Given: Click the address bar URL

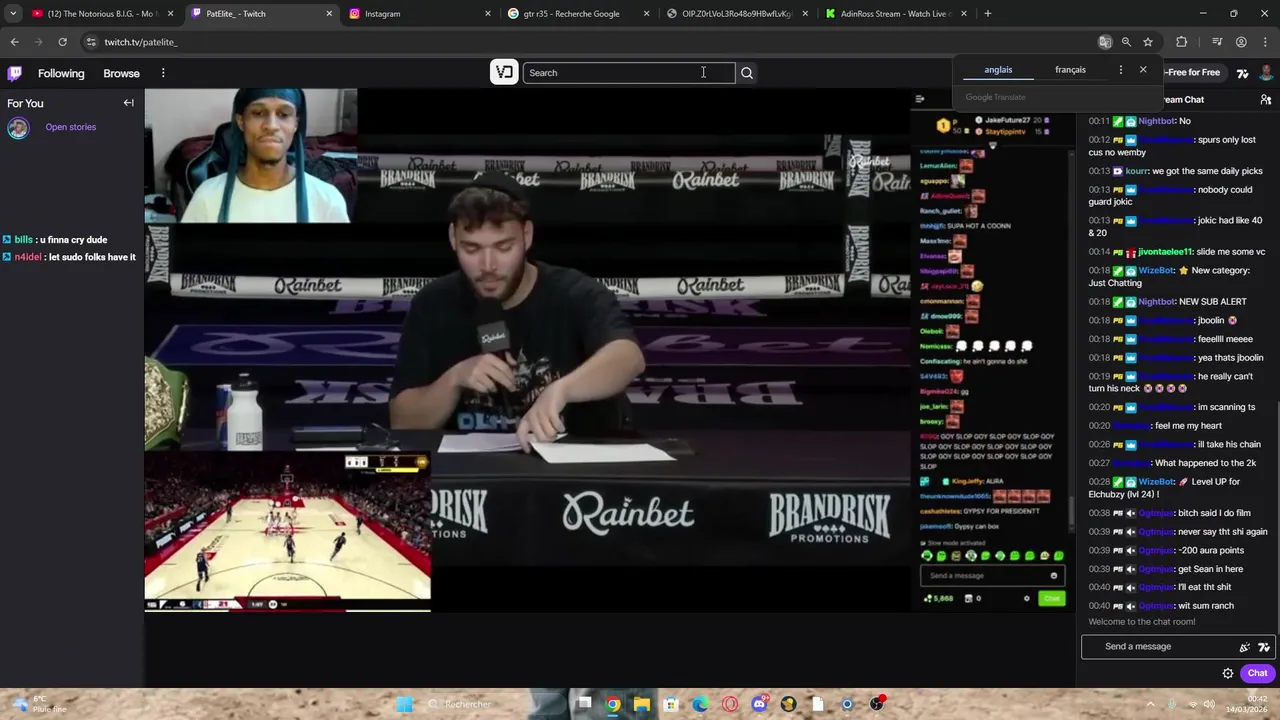Looking at the screenshot, I should (x=141, y=42).
